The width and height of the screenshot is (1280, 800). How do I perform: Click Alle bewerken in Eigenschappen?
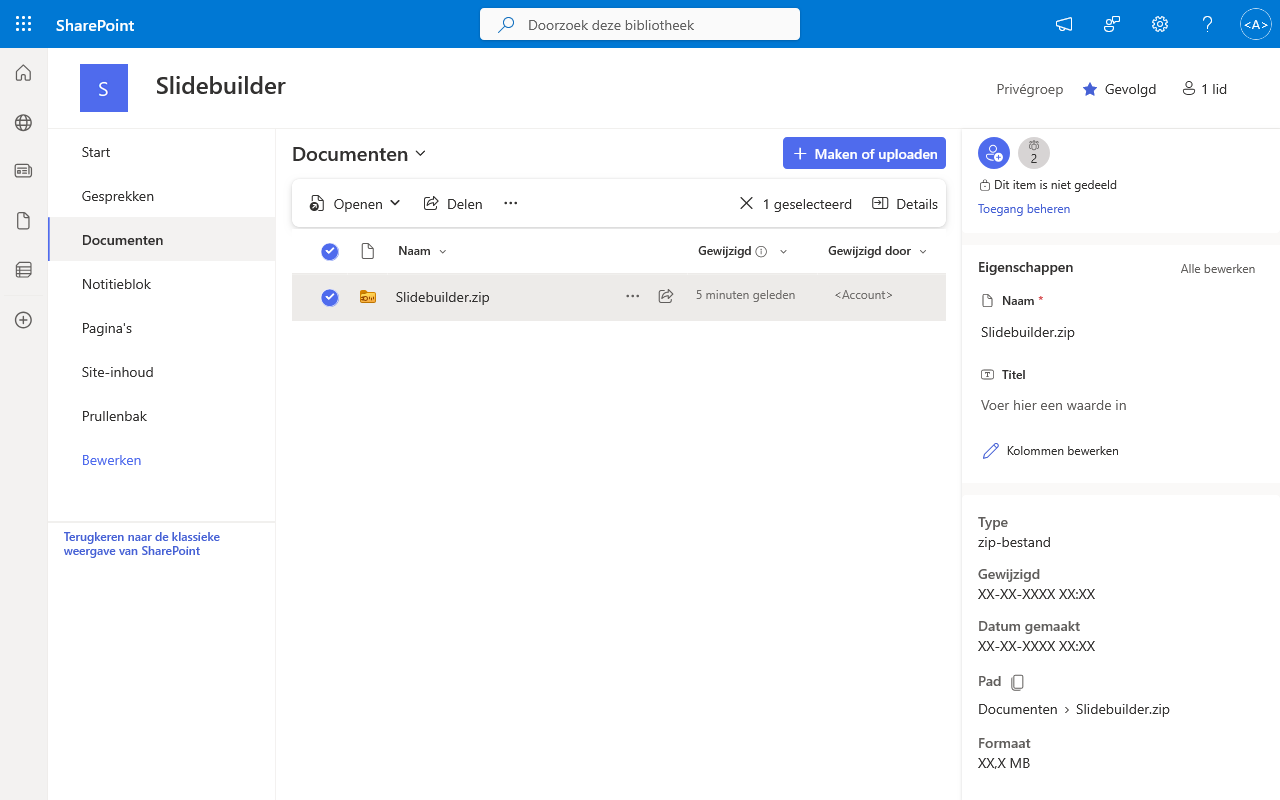coord(1217,269)
